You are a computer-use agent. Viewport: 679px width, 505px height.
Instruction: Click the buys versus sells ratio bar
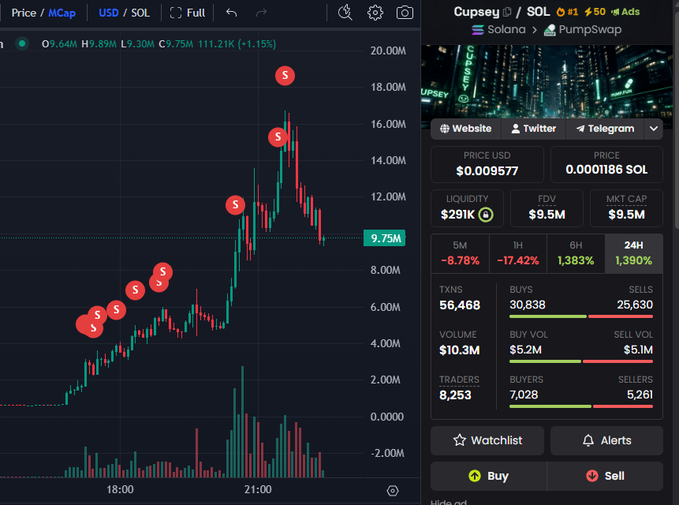(x=581, y=317)
